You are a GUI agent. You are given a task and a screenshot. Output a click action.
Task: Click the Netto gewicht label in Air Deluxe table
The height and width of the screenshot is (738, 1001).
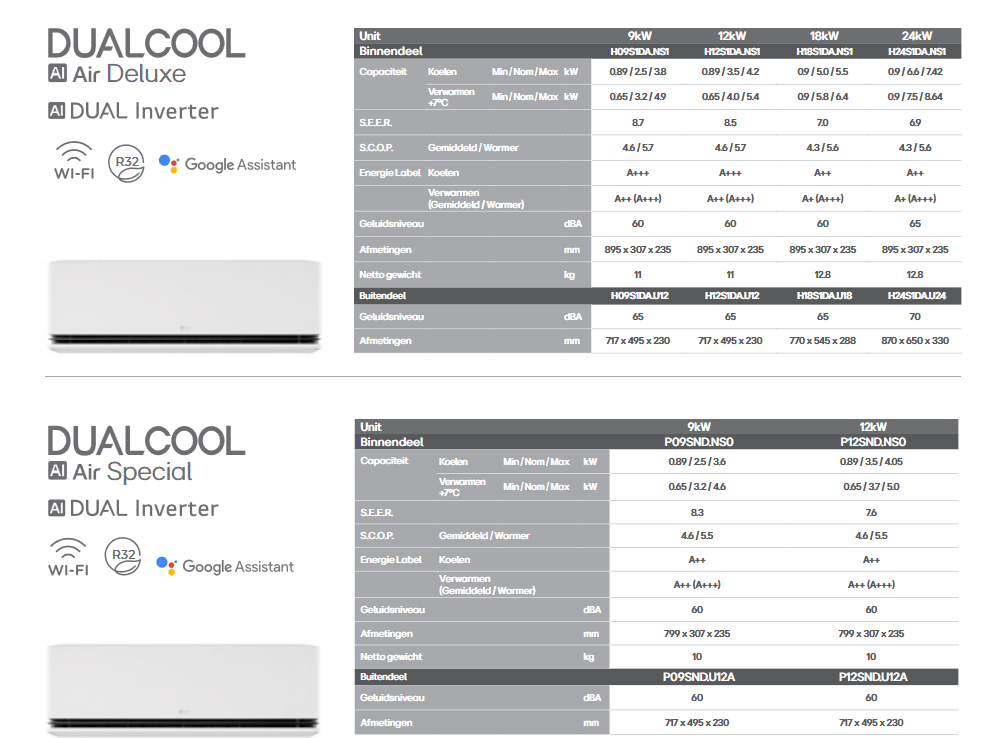[x=390, y=275]
